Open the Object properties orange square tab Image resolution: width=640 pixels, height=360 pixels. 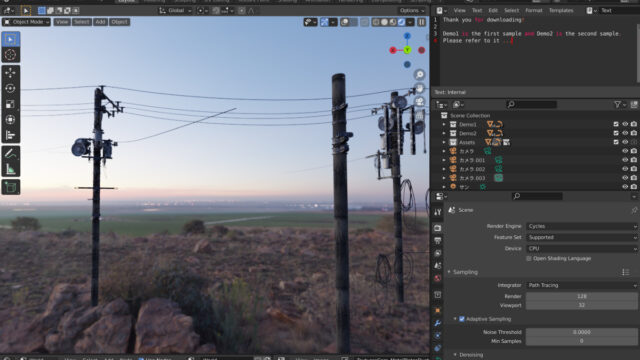point(438,311)
